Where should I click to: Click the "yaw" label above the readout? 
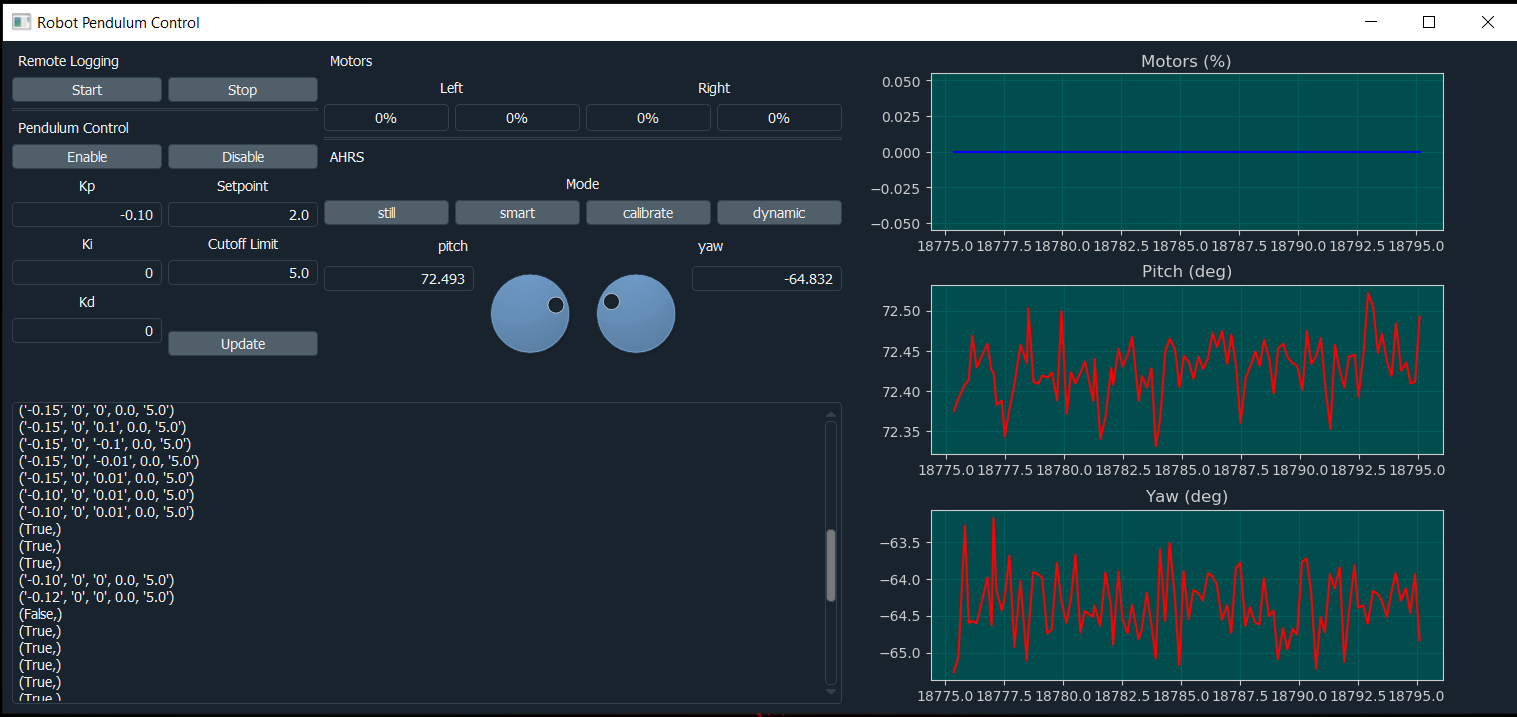(x=711, y=246)
